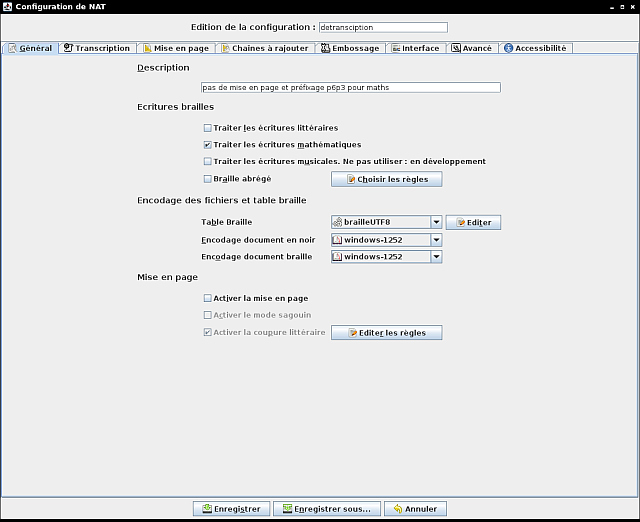Uncheck Traiter les écritures mathématiques
The width and height of the screenshot is (640, 522).
(x=207, y=145)
